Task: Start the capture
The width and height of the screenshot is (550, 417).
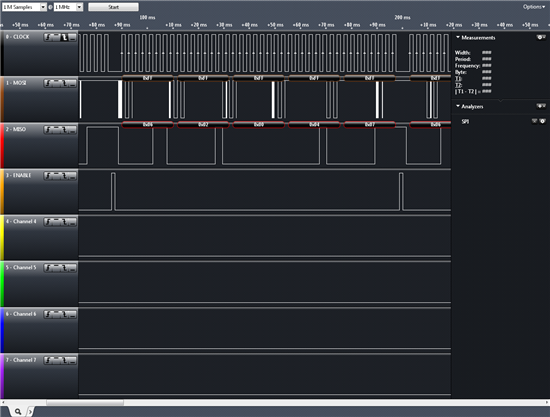Action: pos(113,7)
